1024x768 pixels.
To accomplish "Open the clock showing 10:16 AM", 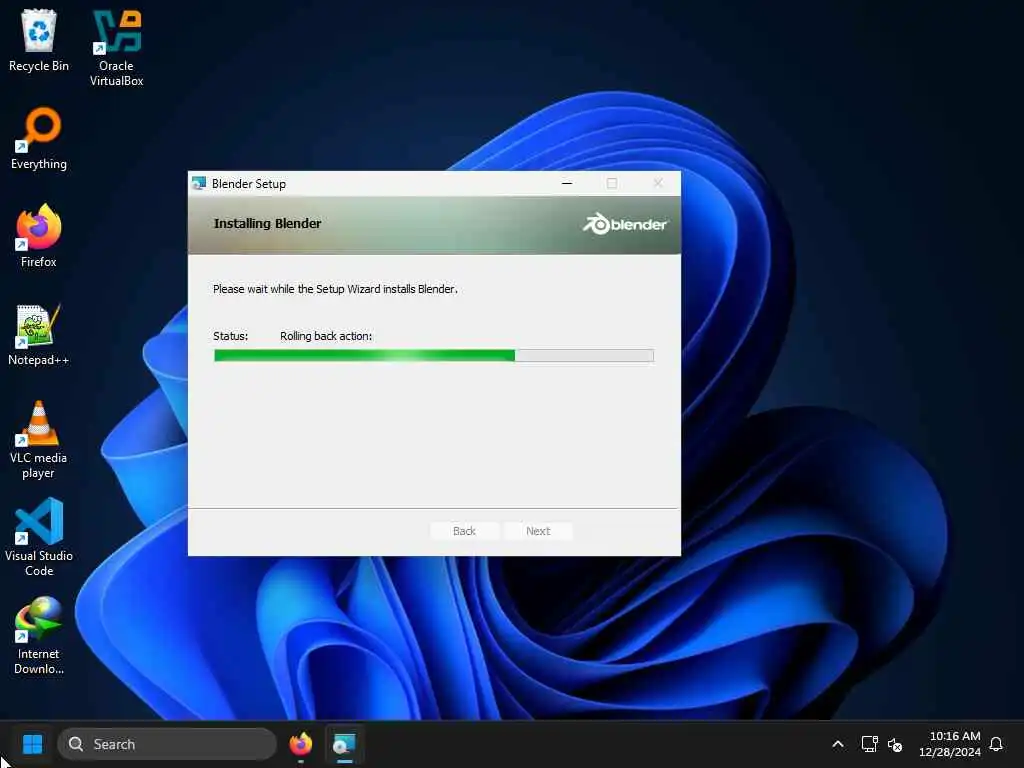I will (x=950, y=744).
